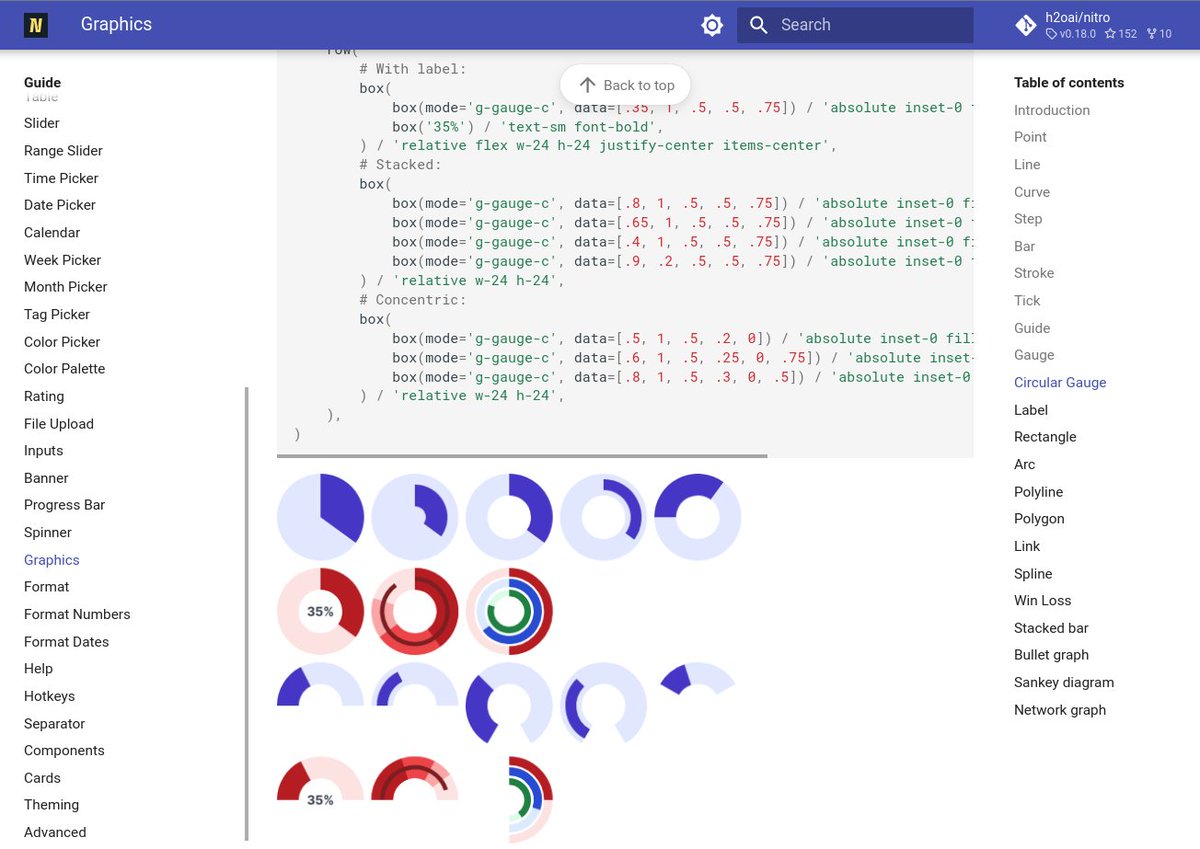Open Progress Bar in sidebar
Viewport: 1200px width, 849px height.
[64, 505]
